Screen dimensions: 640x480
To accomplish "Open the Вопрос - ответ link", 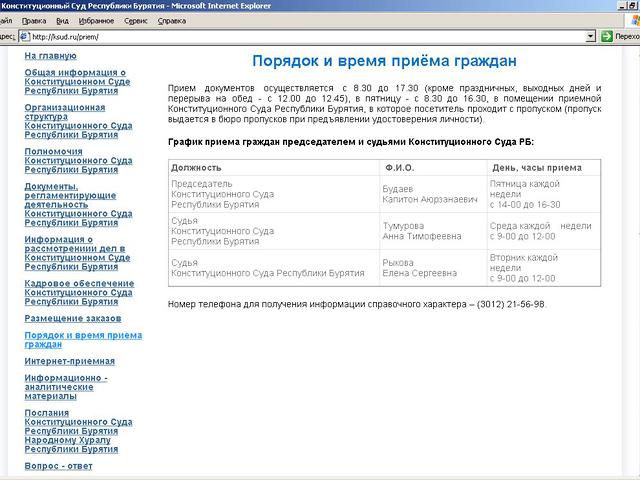I will point(58,466).
